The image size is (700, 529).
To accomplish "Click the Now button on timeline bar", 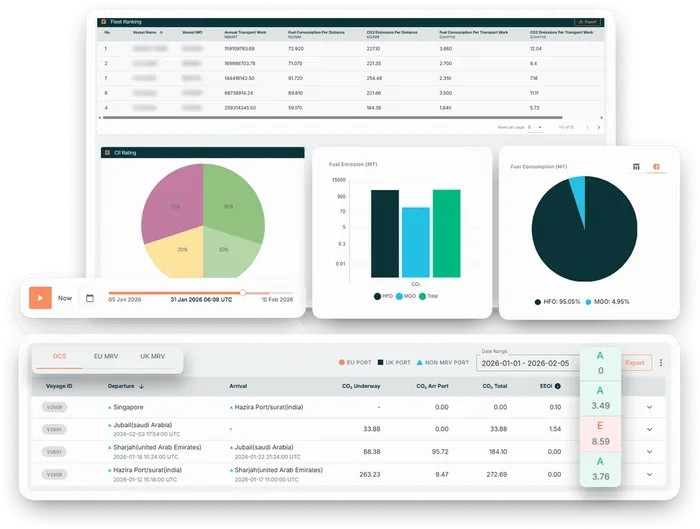I will (65, 298).
